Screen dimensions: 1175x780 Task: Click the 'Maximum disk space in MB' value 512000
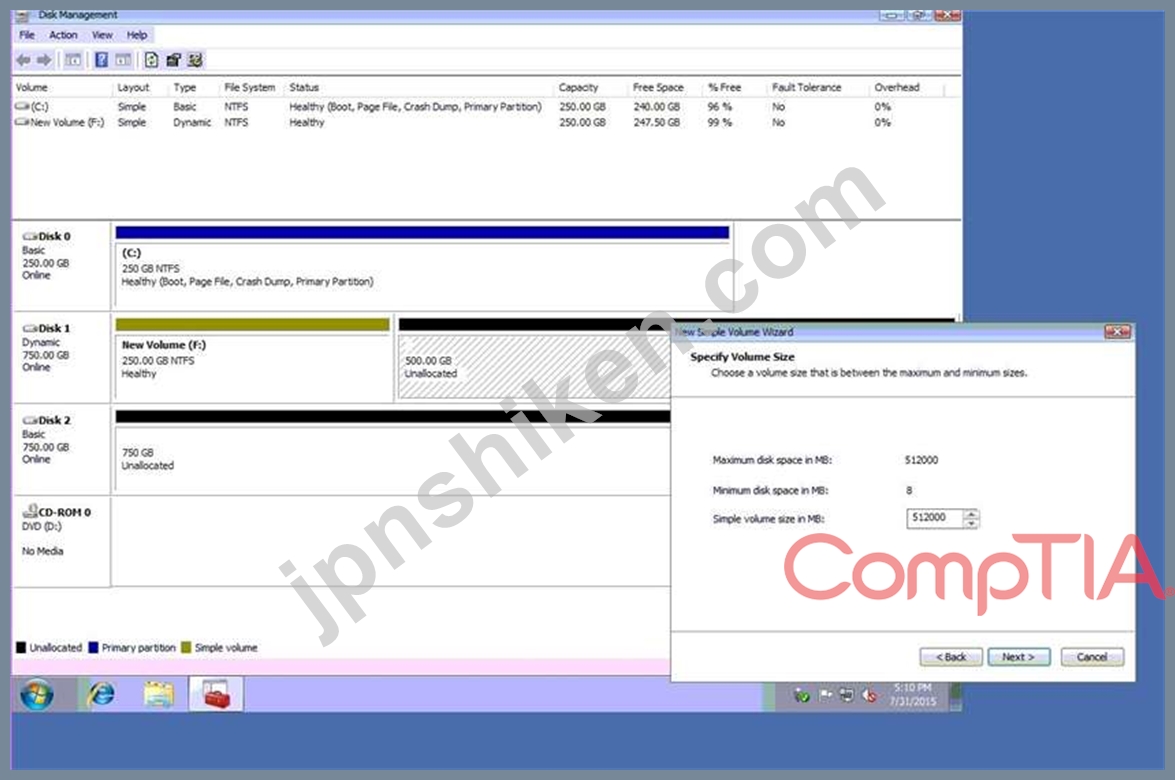coord(921,460)
